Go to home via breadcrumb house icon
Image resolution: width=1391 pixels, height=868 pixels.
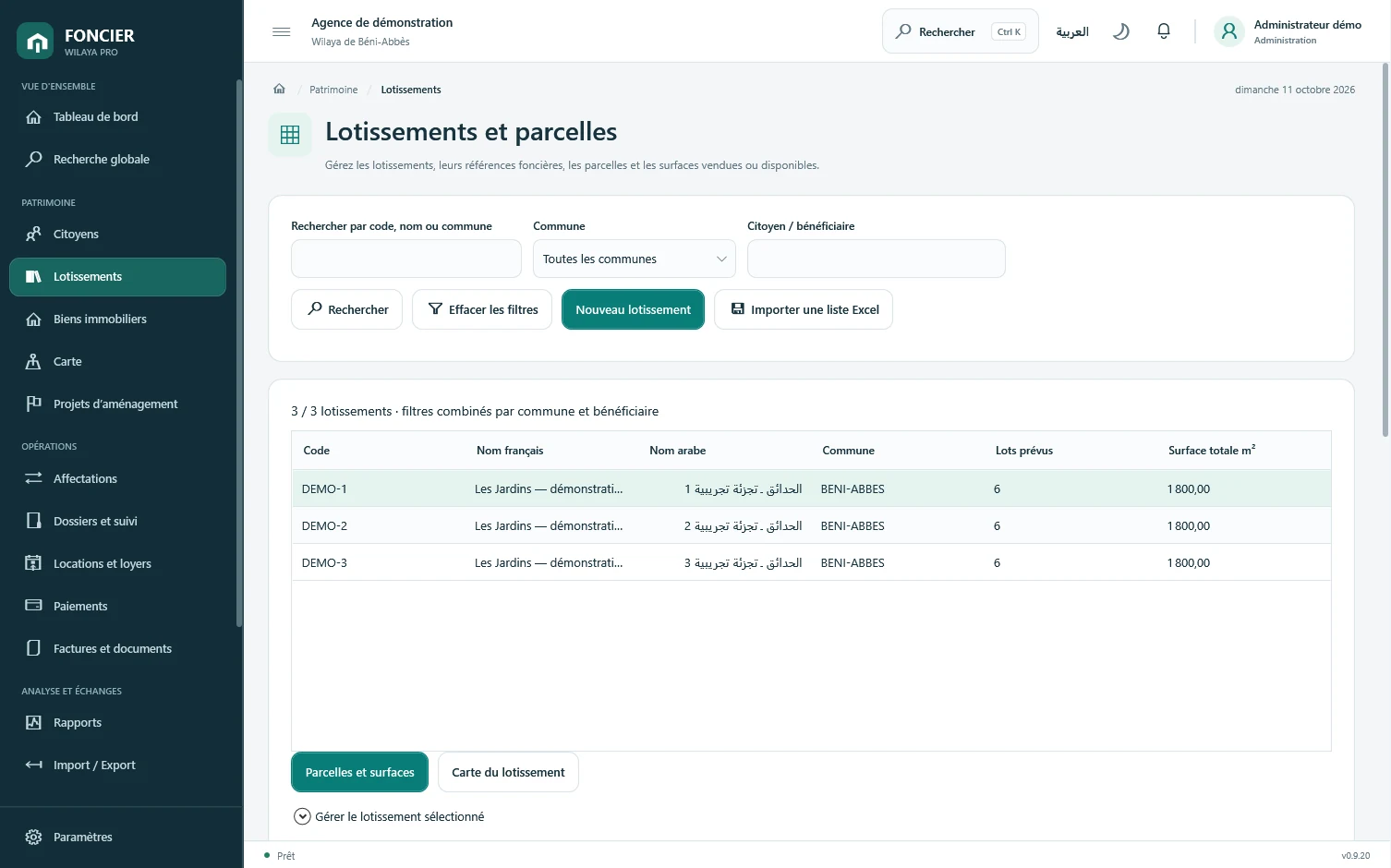point(279,90)
